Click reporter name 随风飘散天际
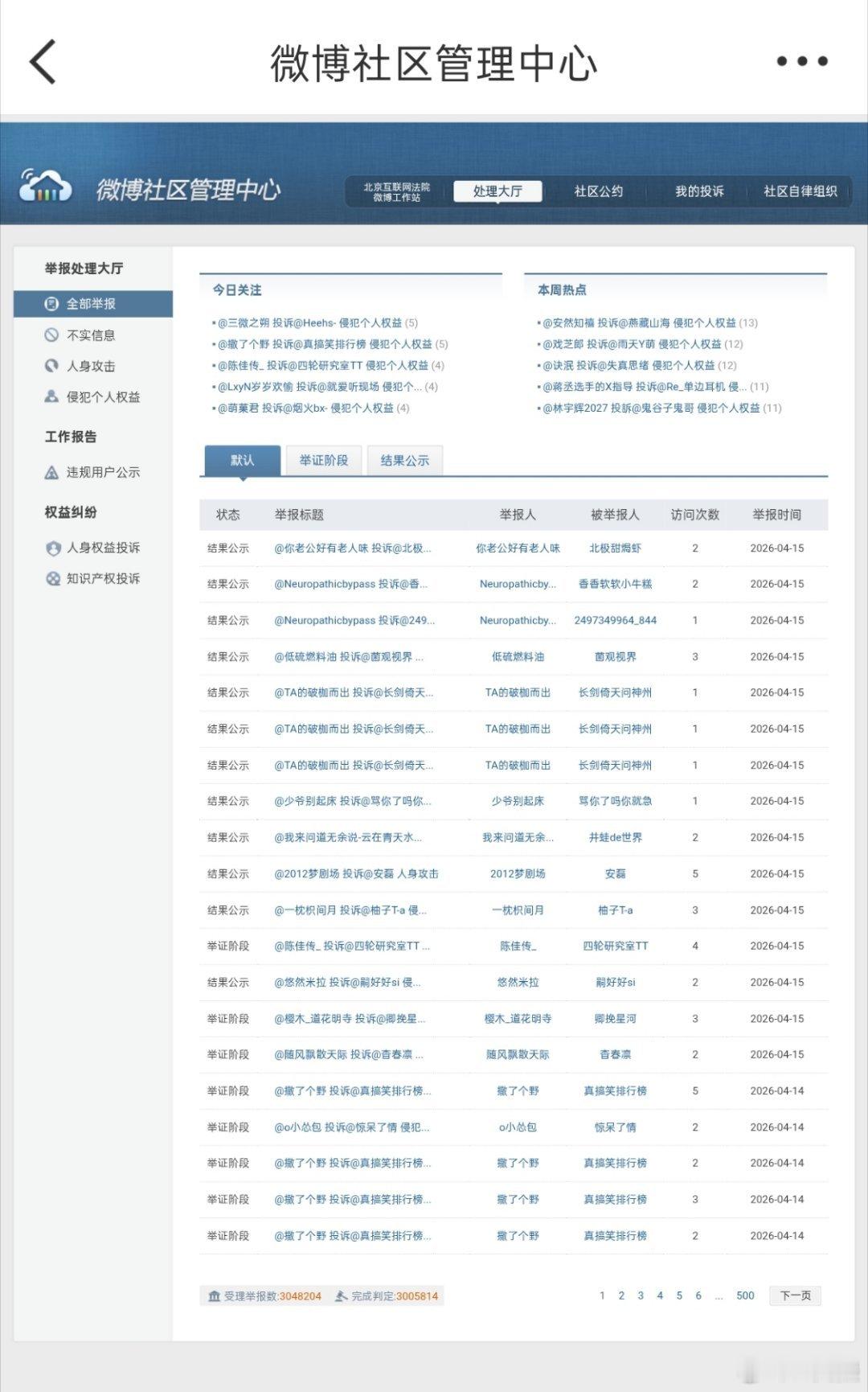Viewport: 868px width, 1392px height. pyautogui.click(x=518, y=1054)
